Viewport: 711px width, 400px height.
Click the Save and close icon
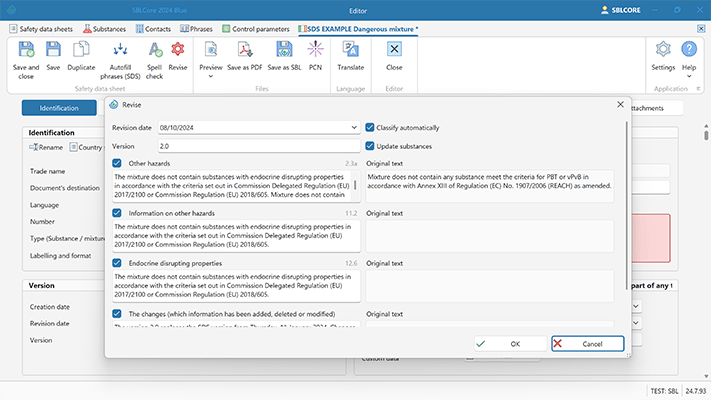(x=26, y=49)
